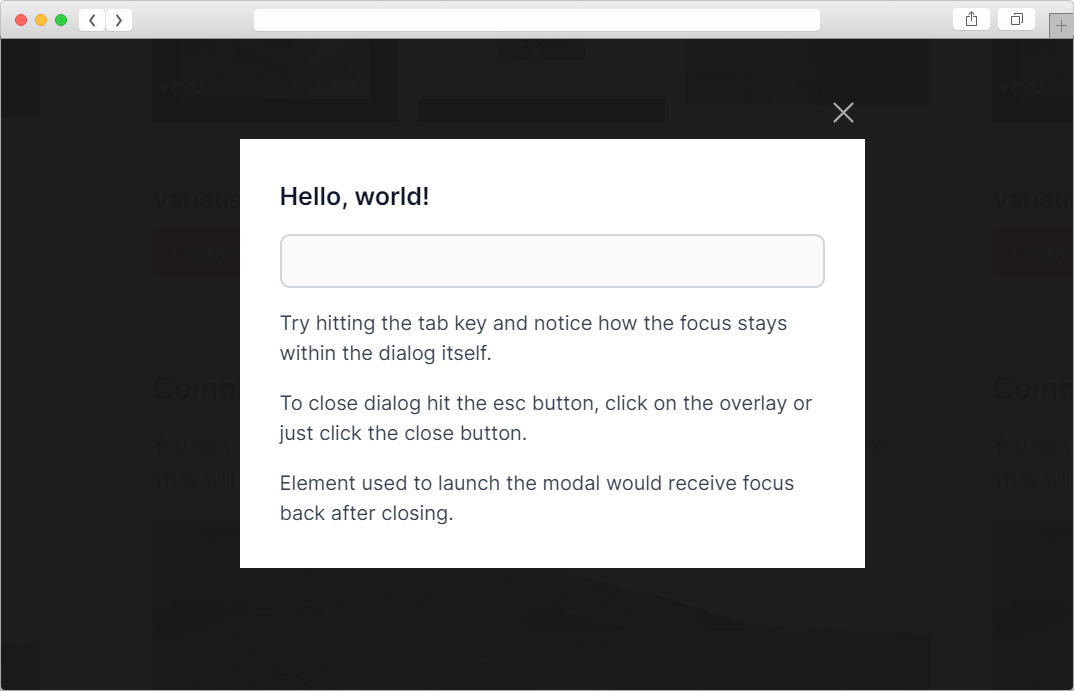Show all tabs overview icon

pos(1016,20)
